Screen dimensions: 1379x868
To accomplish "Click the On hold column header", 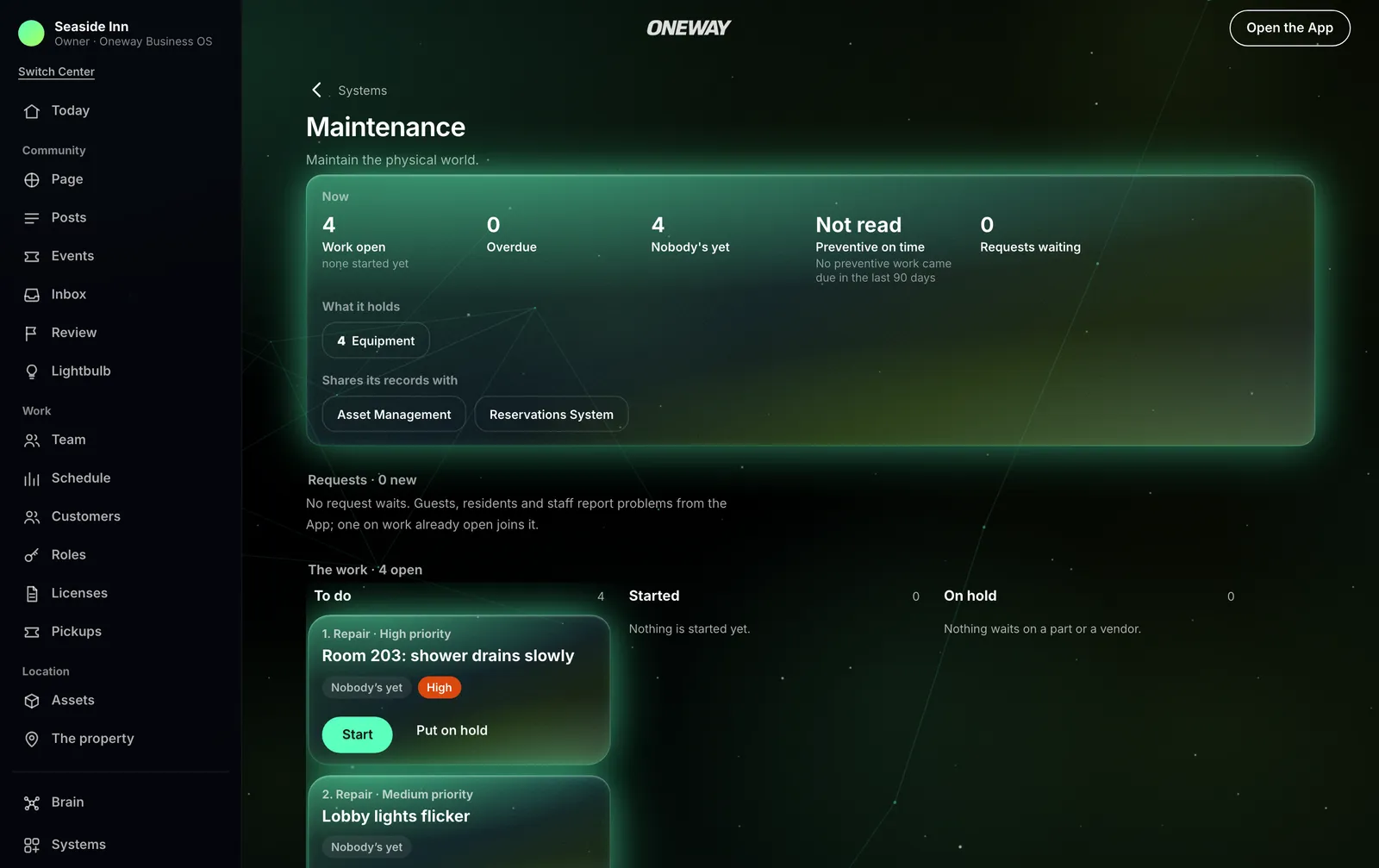I will [970, 596].
